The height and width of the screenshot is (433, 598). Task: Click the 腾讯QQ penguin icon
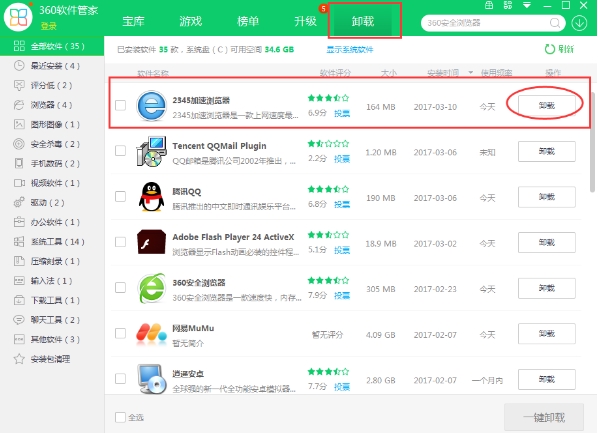click(151, 197)
